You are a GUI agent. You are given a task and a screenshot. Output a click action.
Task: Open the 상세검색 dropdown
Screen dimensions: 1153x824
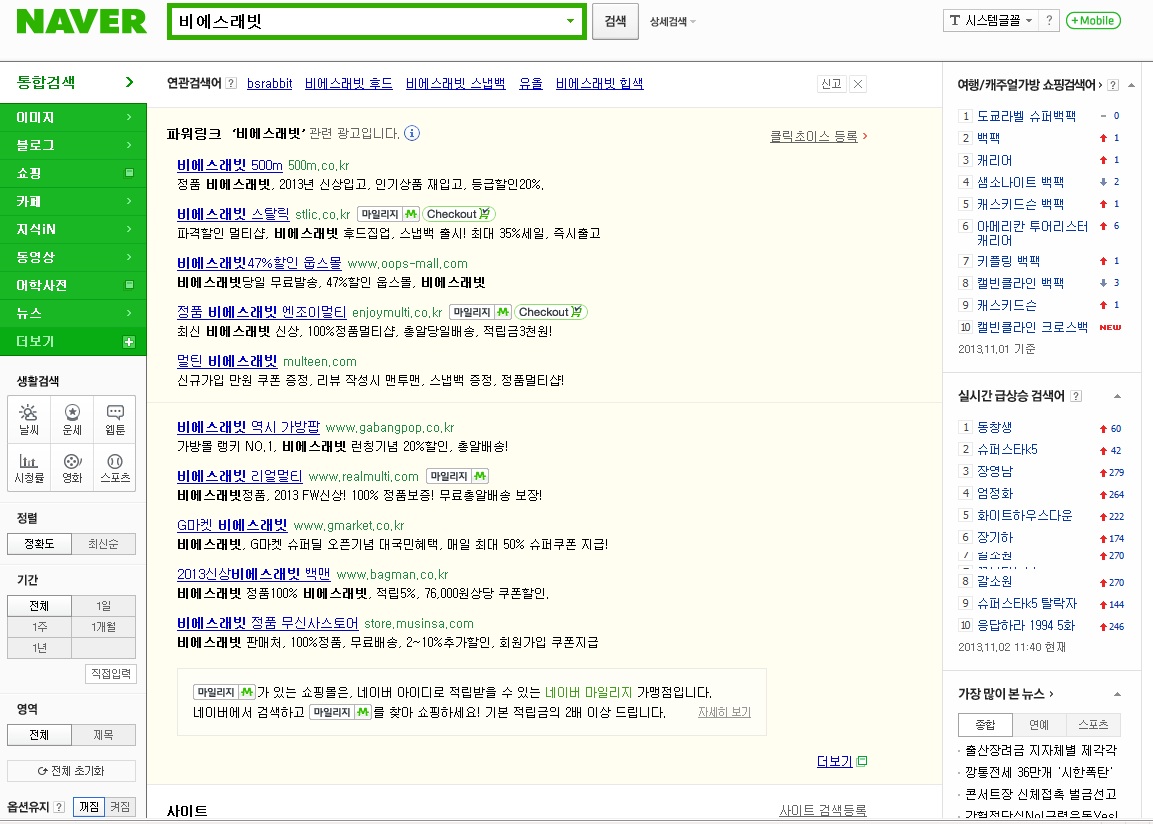point(672,22)
